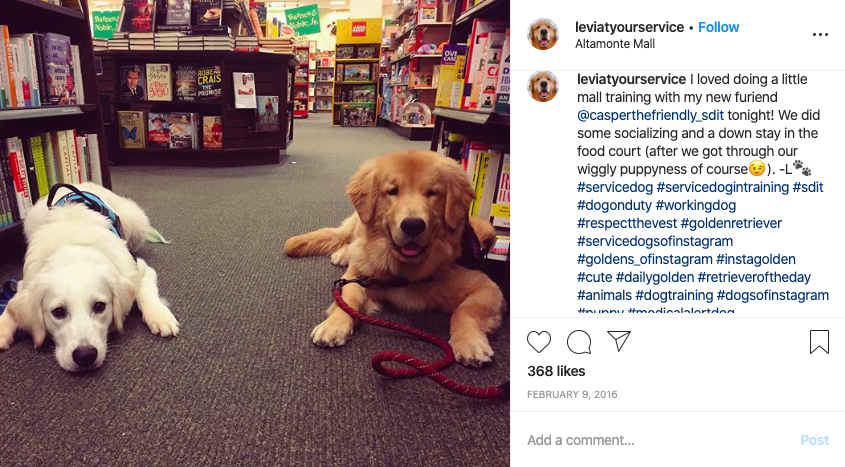Open the Altamonte Mall location link
The width and height of the screenshot is (845, 467).
click(615, 44)
